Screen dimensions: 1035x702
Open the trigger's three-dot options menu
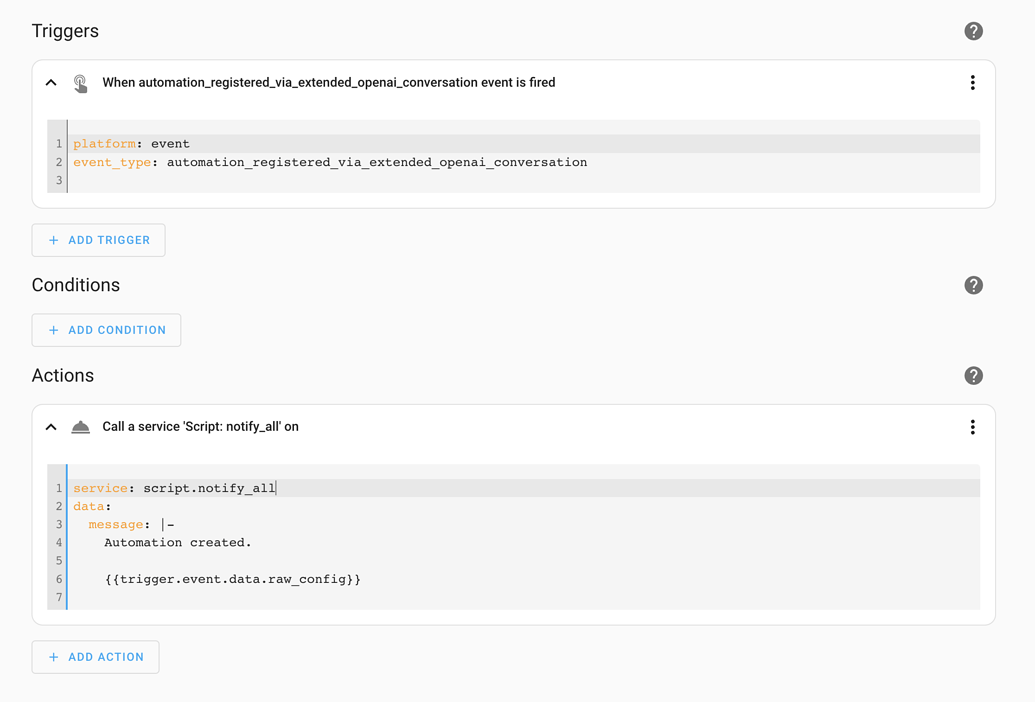point(972,82)
